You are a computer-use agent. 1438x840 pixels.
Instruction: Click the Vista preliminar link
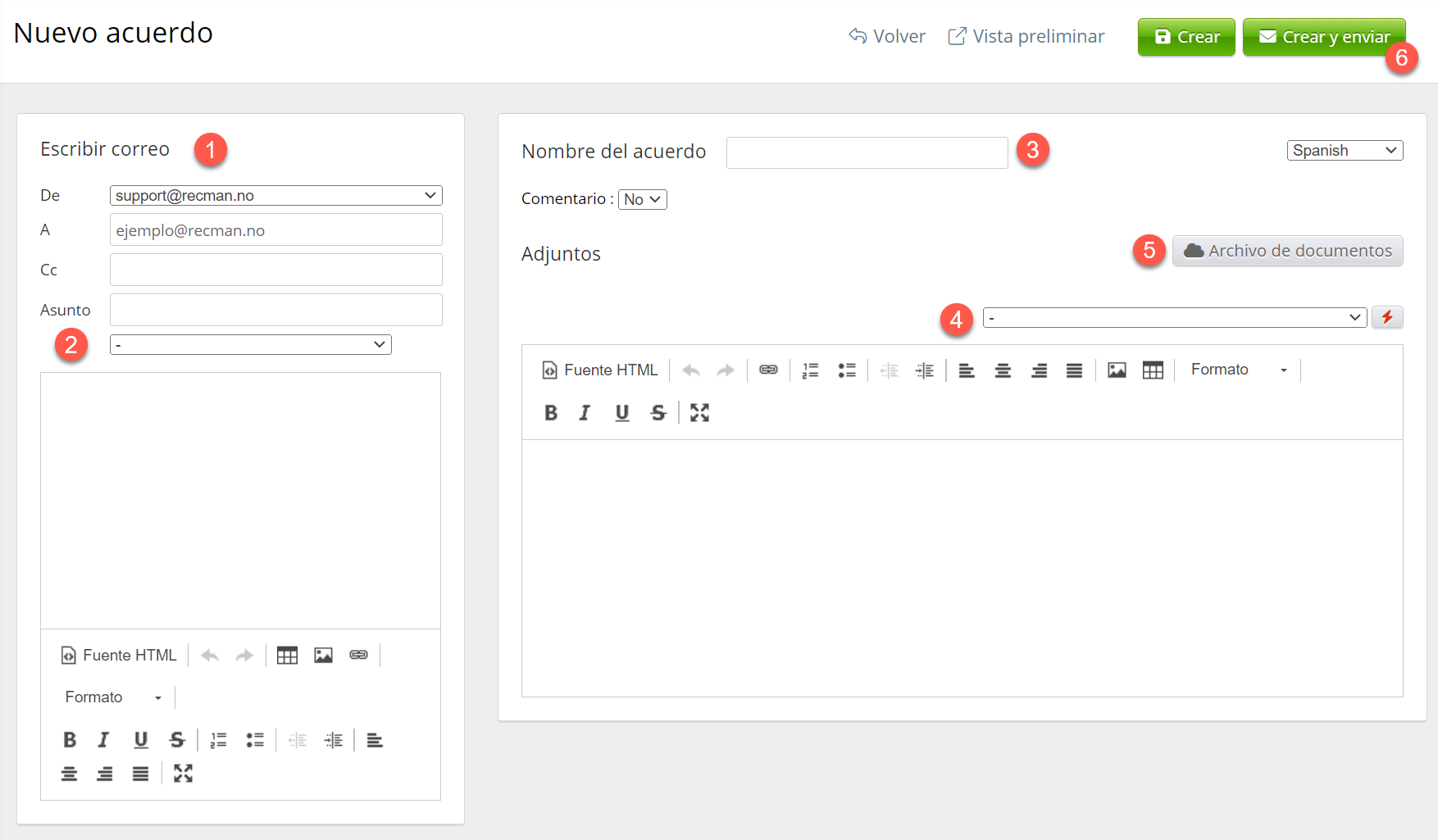click(x=1026, y=37)
